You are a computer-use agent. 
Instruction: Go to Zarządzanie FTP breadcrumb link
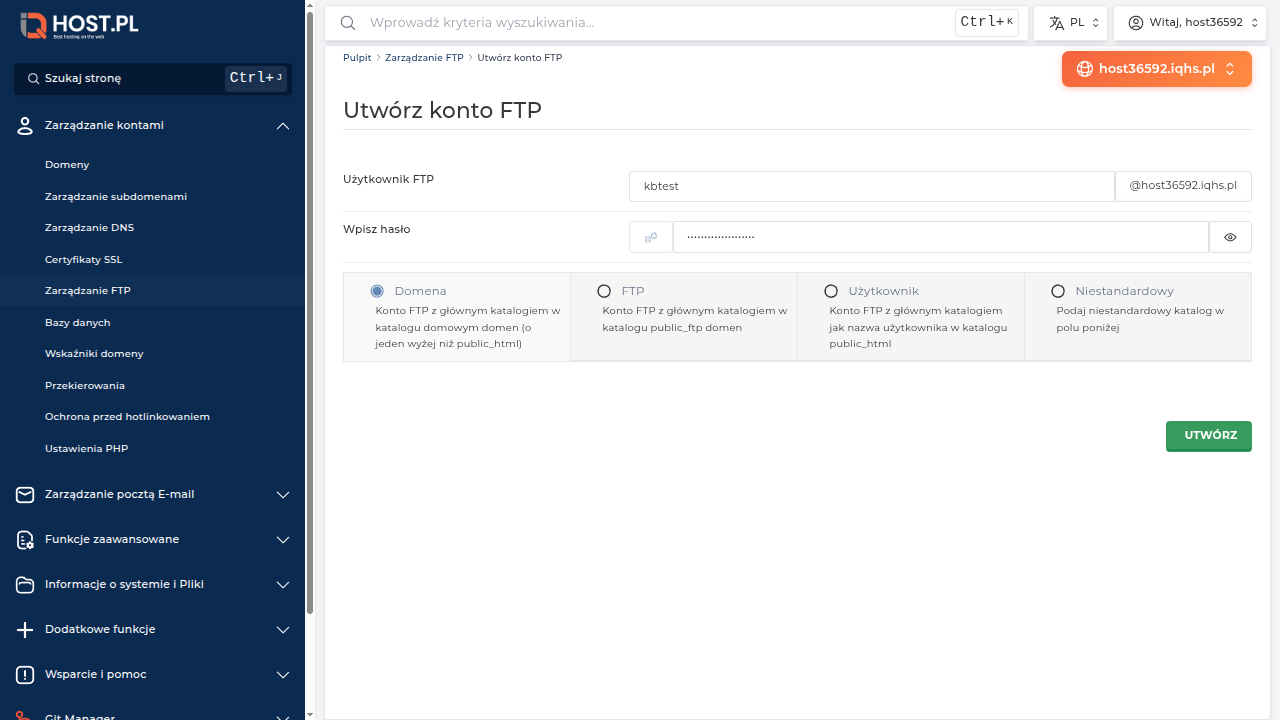tap(424, 58)
